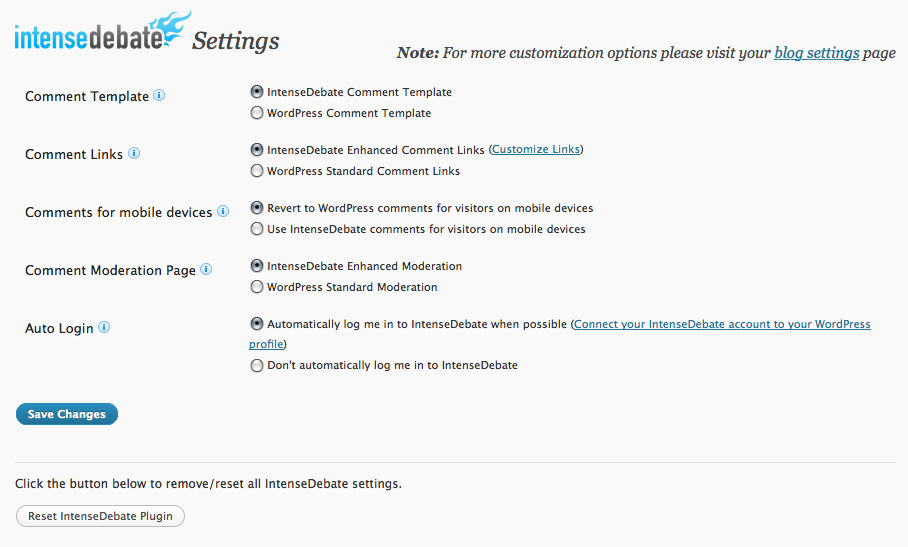Image resolution: width=908 pixels, height=547 pixels.
Task: Show the Auto Login info tooltip icon
Action: [x=104, y=327]
